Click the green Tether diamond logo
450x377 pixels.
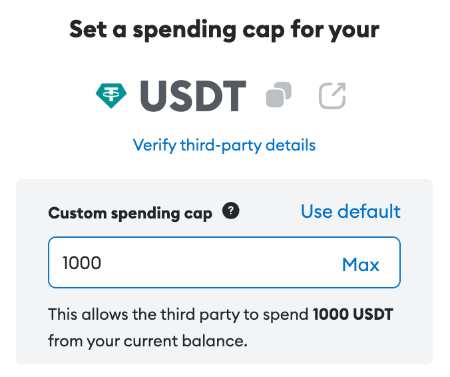coord(111,95)
